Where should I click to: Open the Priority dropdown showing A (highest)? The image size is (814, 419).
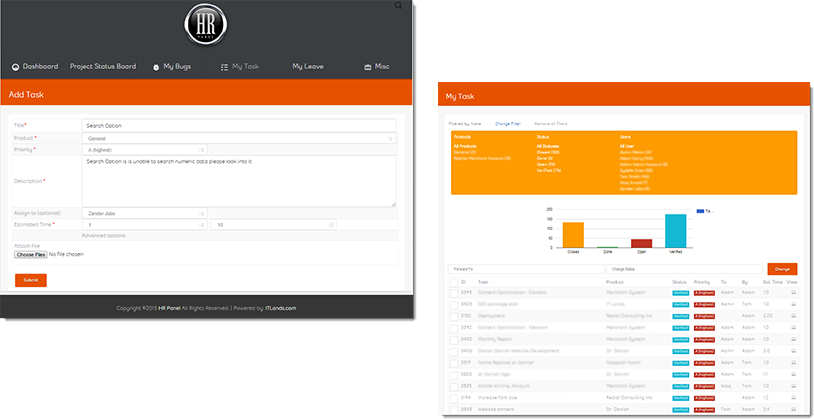click(x=144, y=150)
